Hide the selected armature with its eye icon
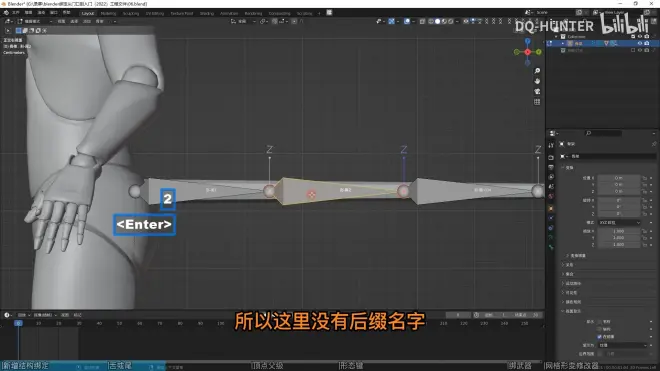Image resolution: width=660 pixels, height=371 pixels. tap(639, 43)
